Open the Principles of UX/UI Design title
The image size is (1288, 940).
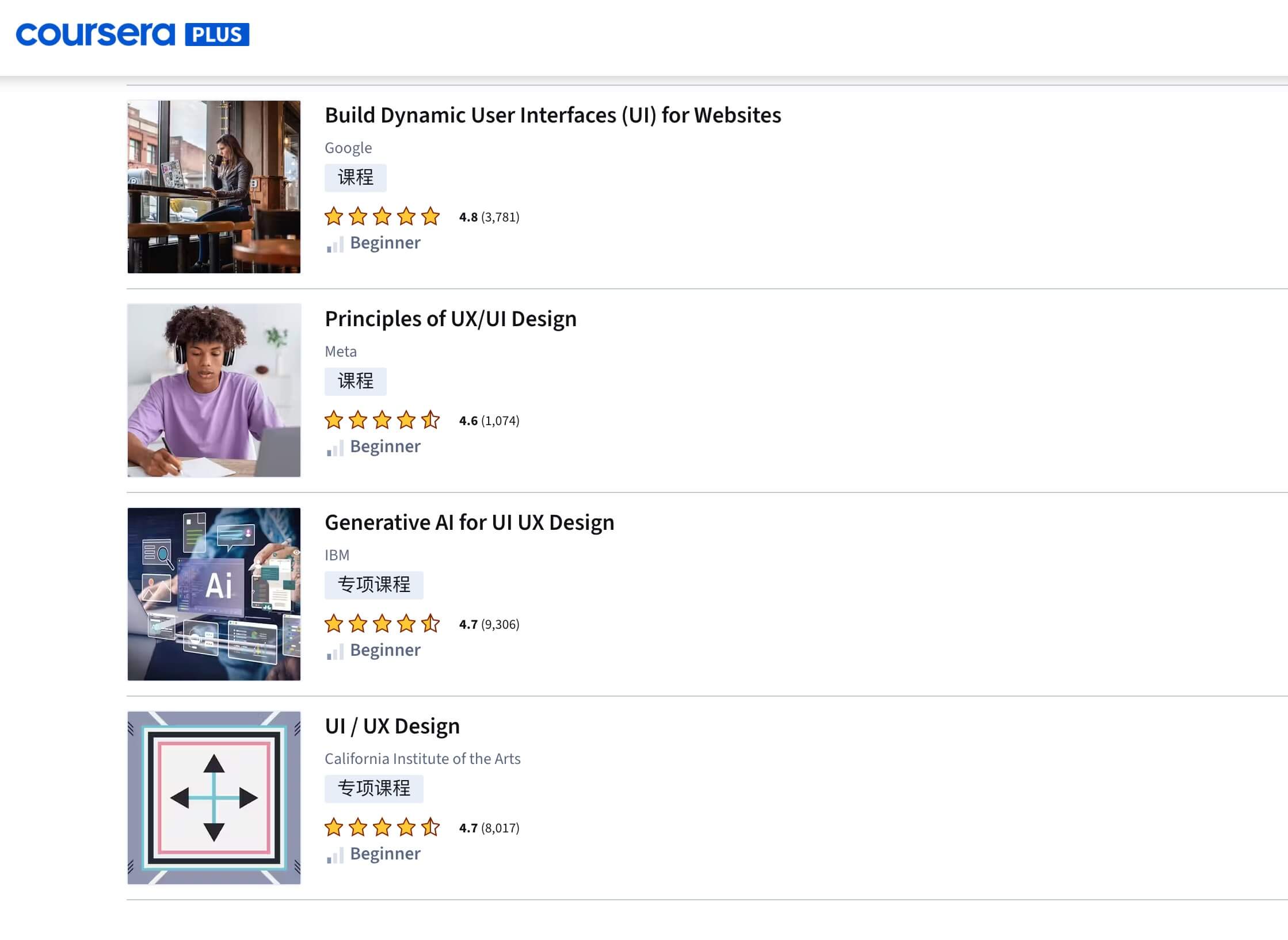coord(450,319)
